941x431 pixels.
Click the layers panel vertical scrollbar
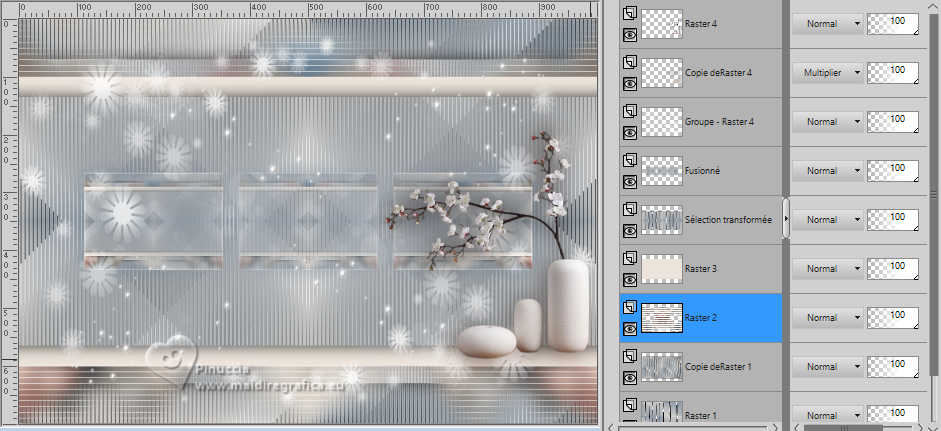tap(933, 194)
